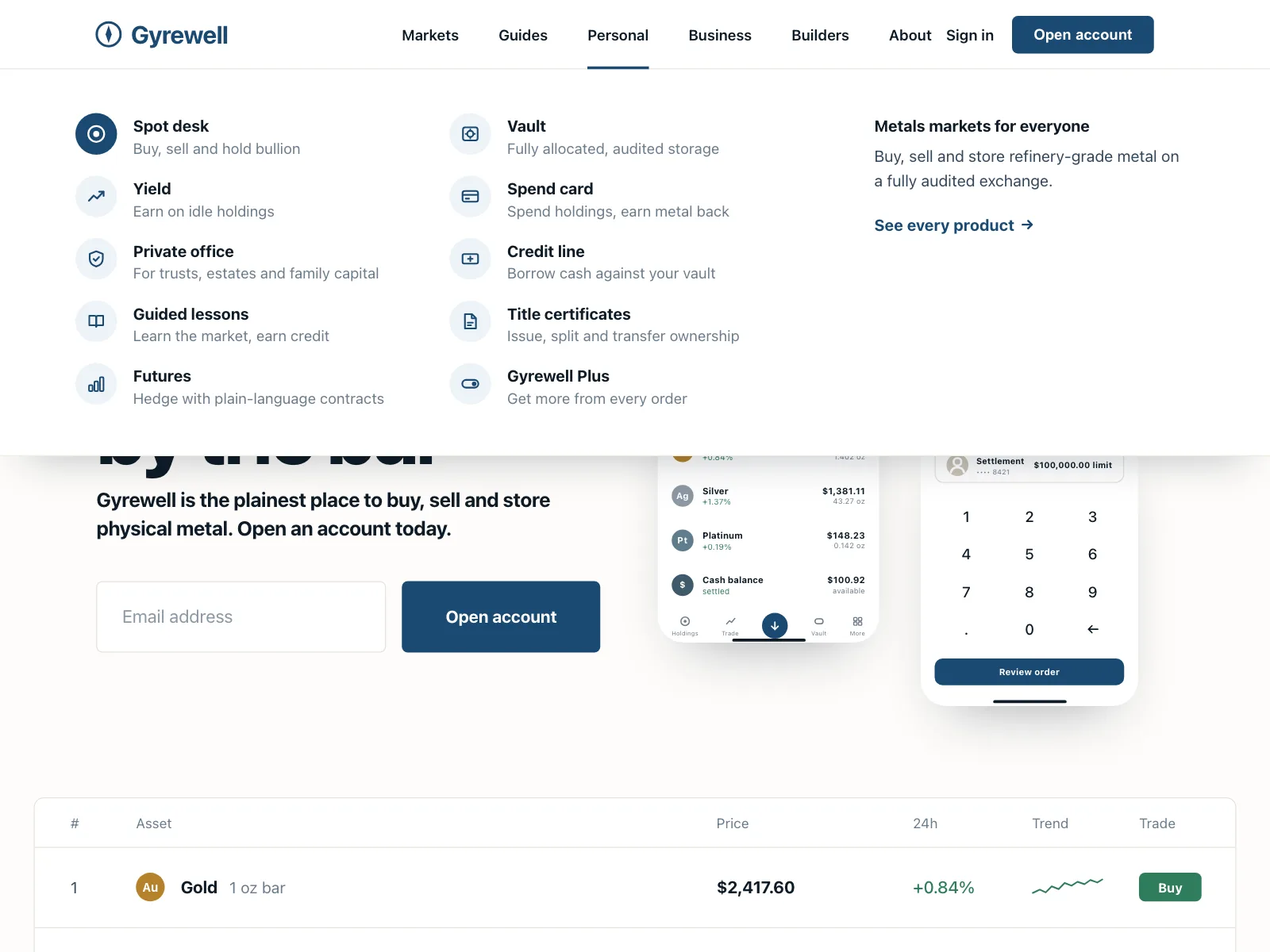Viewport: 1270px width, 952px height.
Task: Open the Guided lessons book icon
Action: [96, 321]
